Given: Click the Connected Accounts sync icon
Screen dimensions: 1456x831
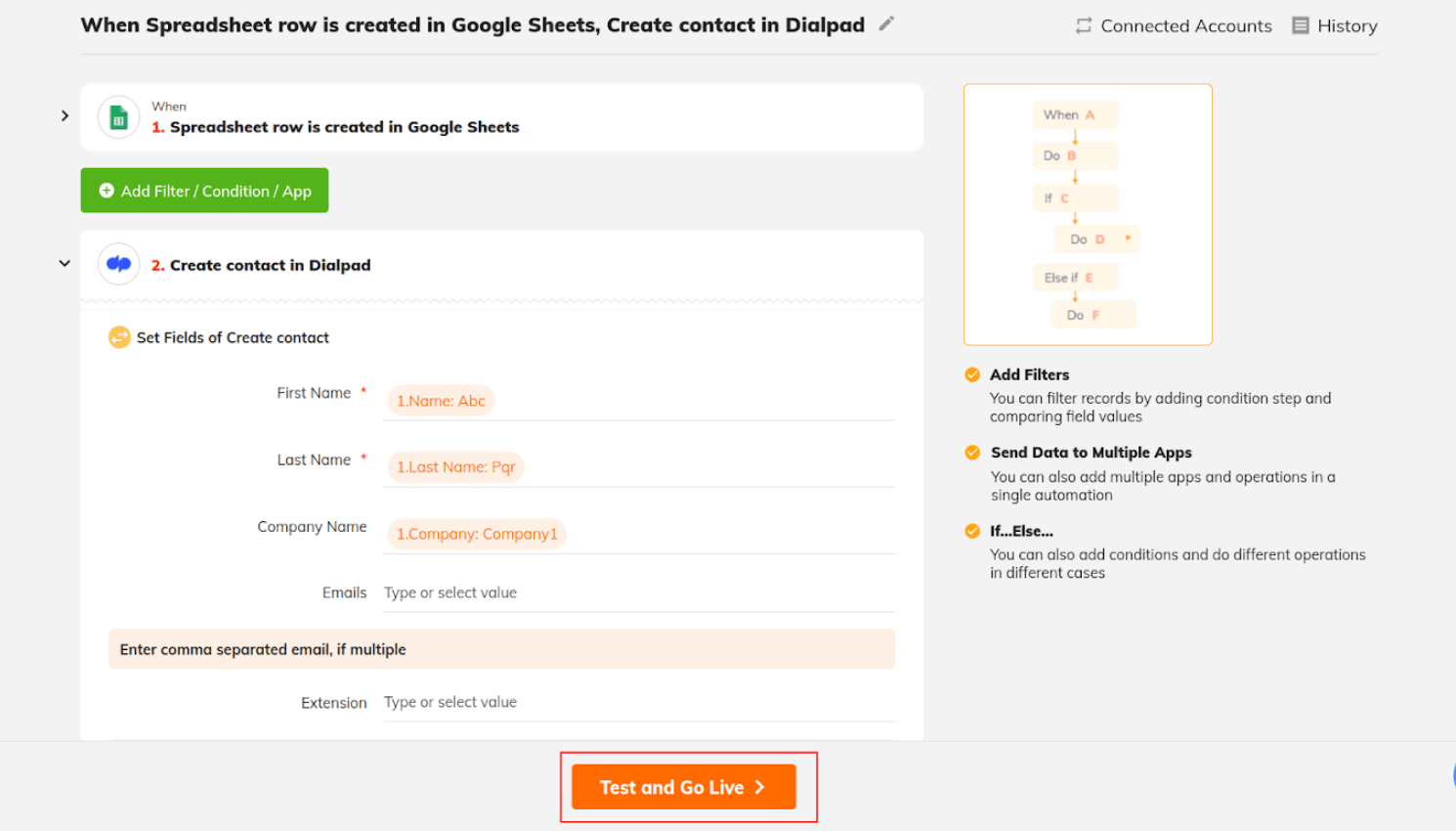Looking at the screenshot, I should [x=1084, y=25].
